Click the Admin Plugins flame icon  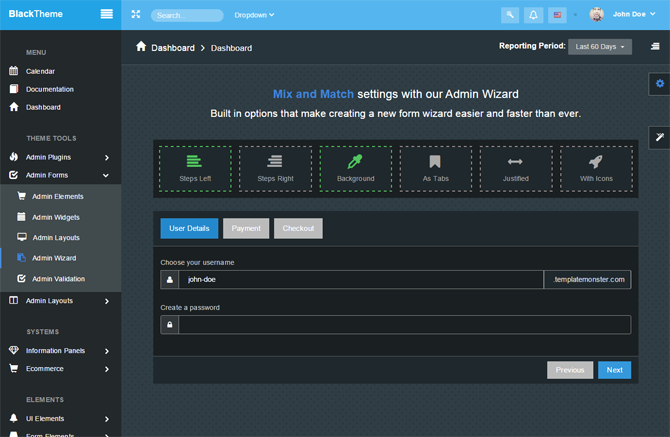[x=14, y=157]
